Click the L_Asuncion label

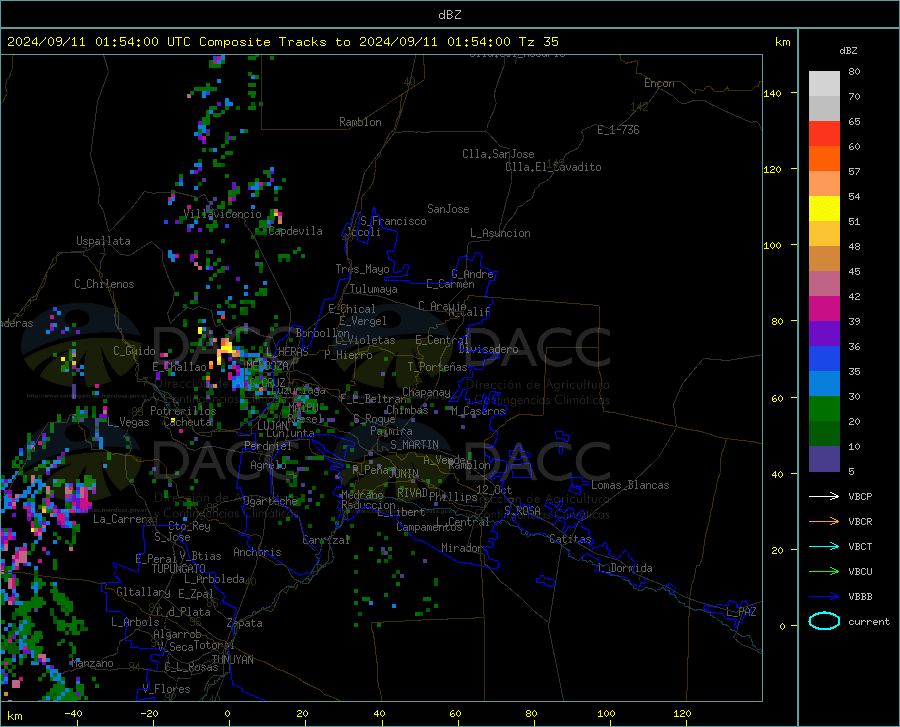[x=500, y=233]
